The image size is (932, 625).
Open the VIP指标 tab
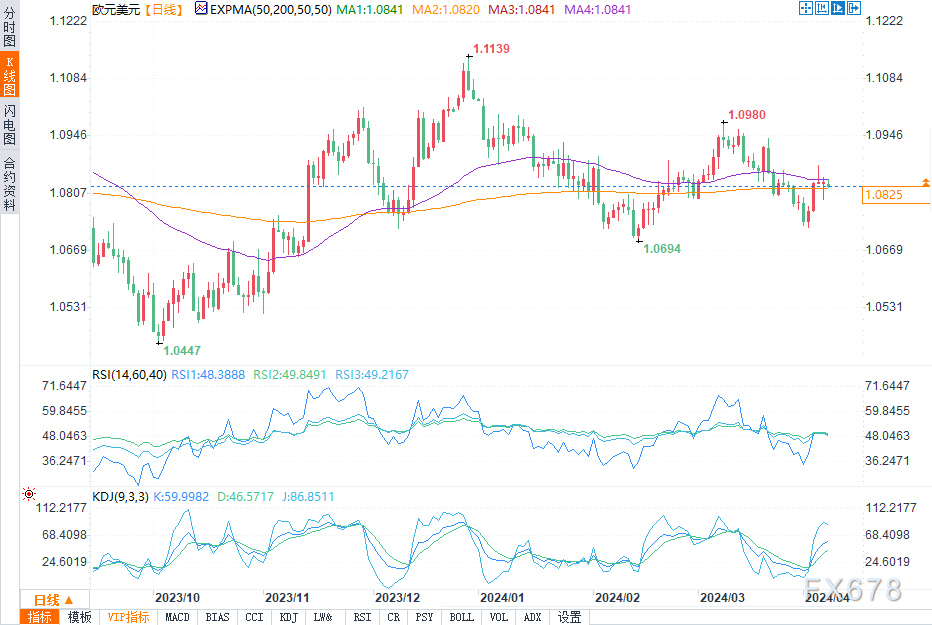pyautogui.click(x=128, y=617)
